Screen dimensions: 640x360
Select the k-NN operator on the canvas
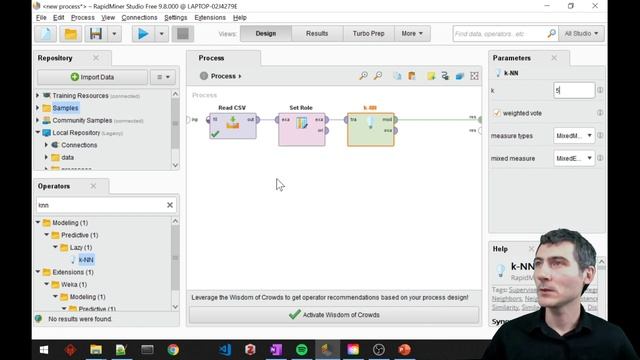coord(371,129)
